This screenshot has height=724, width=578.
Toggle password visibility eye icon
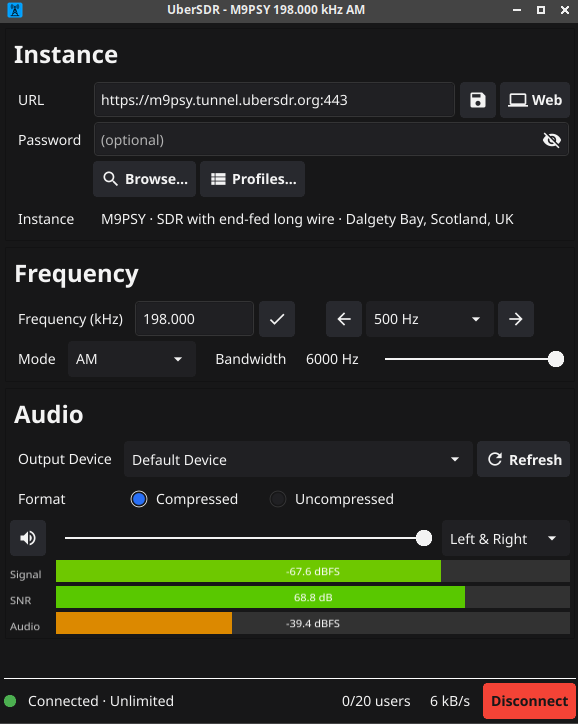[x=552, y=140]
